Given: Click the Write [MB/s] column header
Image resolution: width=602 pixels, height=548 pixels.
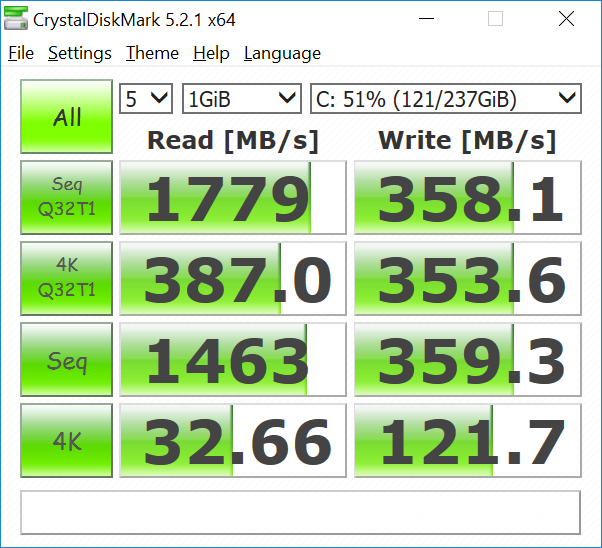Looking at the screenshot, I should click(467, 141).
